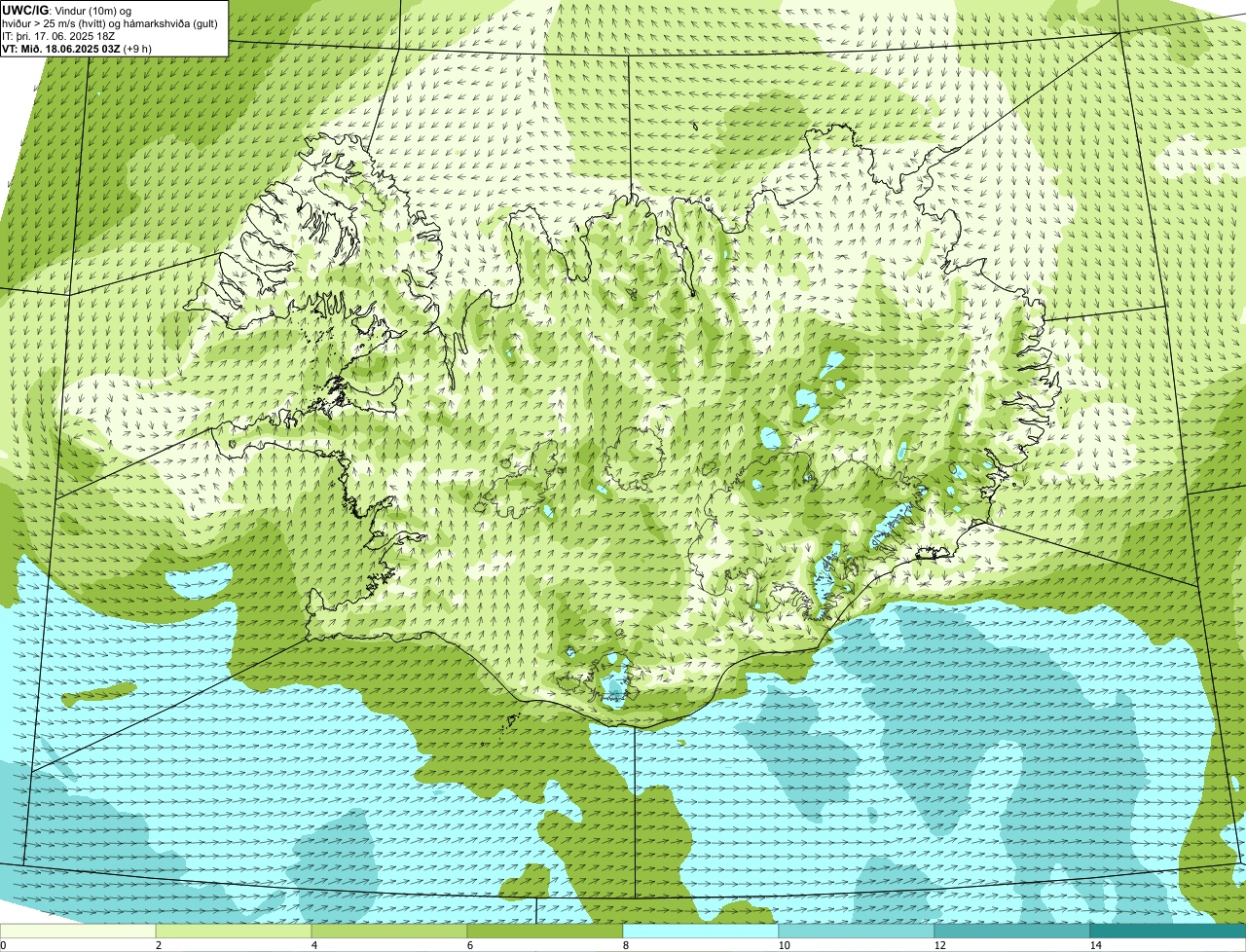Click the '8' tick label on the color scale
This screenshot has width=1246, height=952.
point(626,945)
